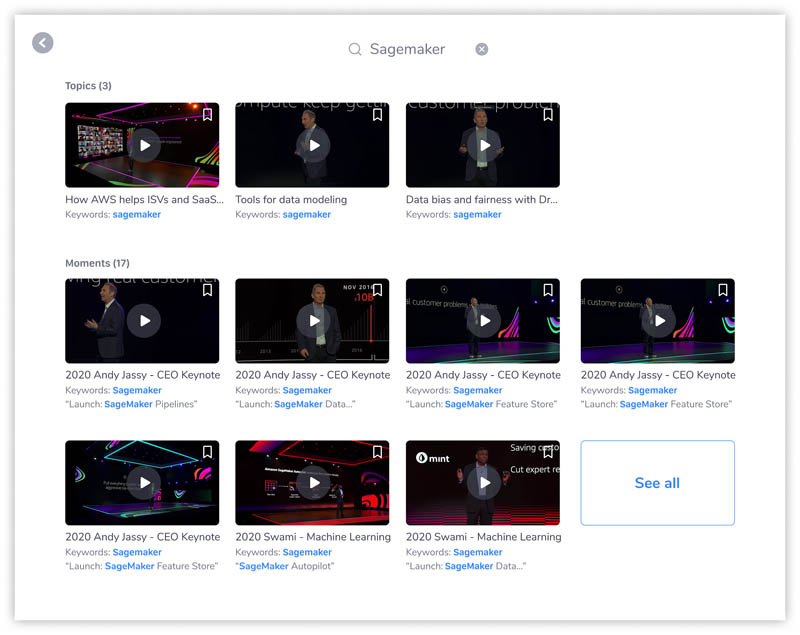Viewport: 800px width, 635px height.
Task: Play the 'Tools for data modeling' video
Action: click(x=314, y=145)
